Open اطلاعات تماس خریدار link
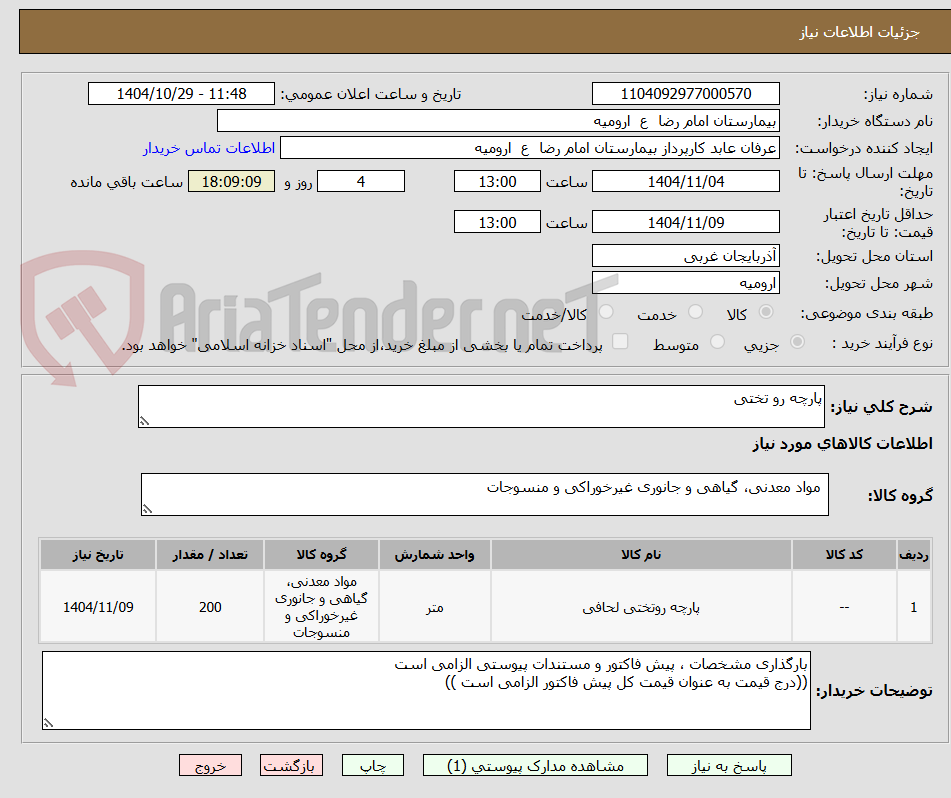 [x=209, y=148]
